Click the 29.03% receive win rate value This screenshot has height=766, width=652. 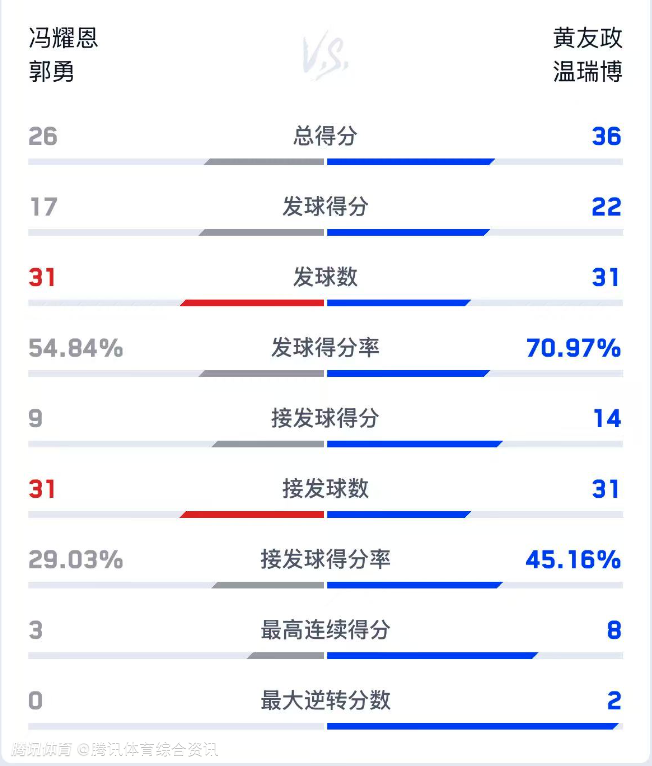coord(76,559)
